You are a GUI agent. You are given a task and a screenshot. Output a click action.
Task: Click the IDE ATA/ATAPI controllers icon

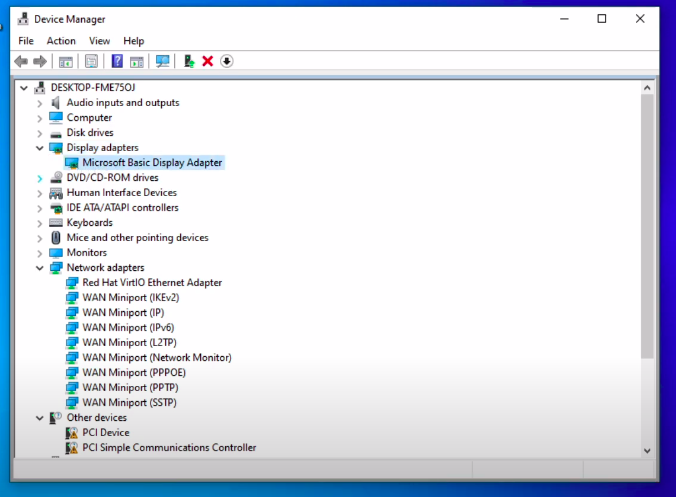(x=56, y=208)
